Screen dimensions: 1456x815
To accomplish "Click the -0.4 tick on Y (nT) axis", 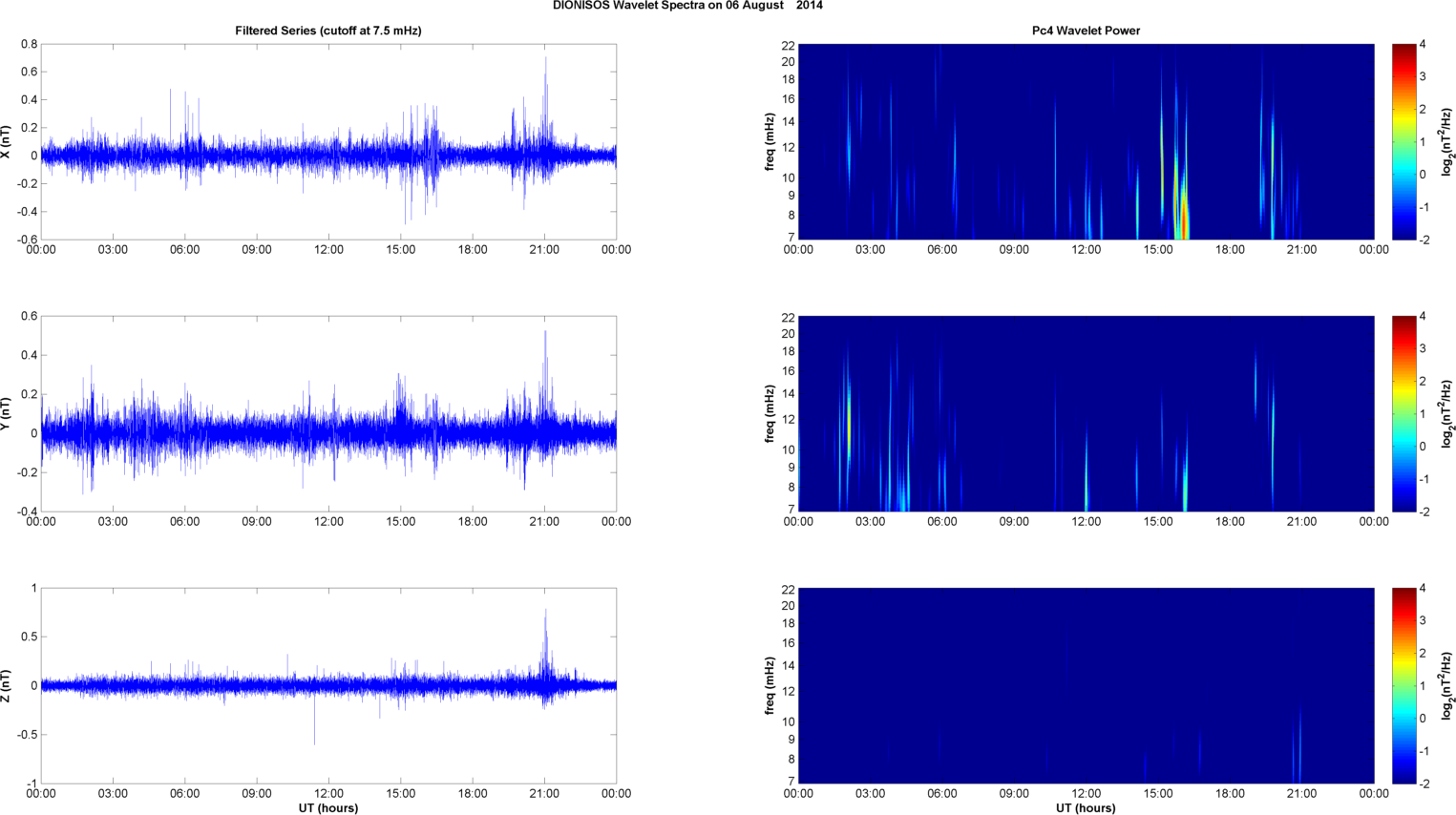I will [x=27, y=512].
